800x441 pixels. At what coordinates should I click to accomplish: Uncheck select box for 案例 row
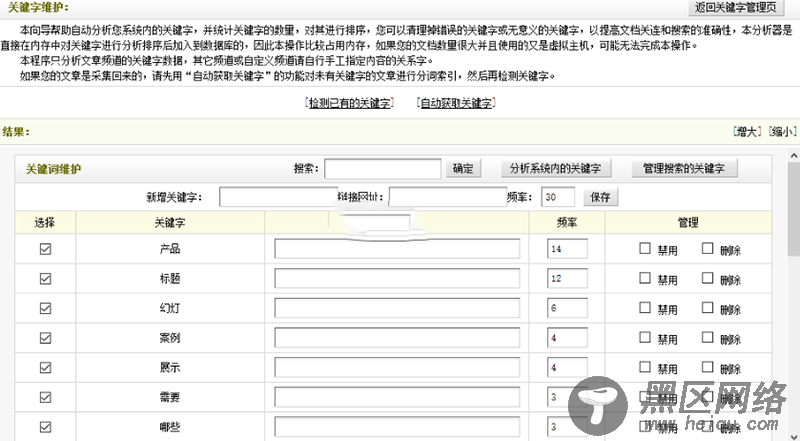click(x=45, y=338)
